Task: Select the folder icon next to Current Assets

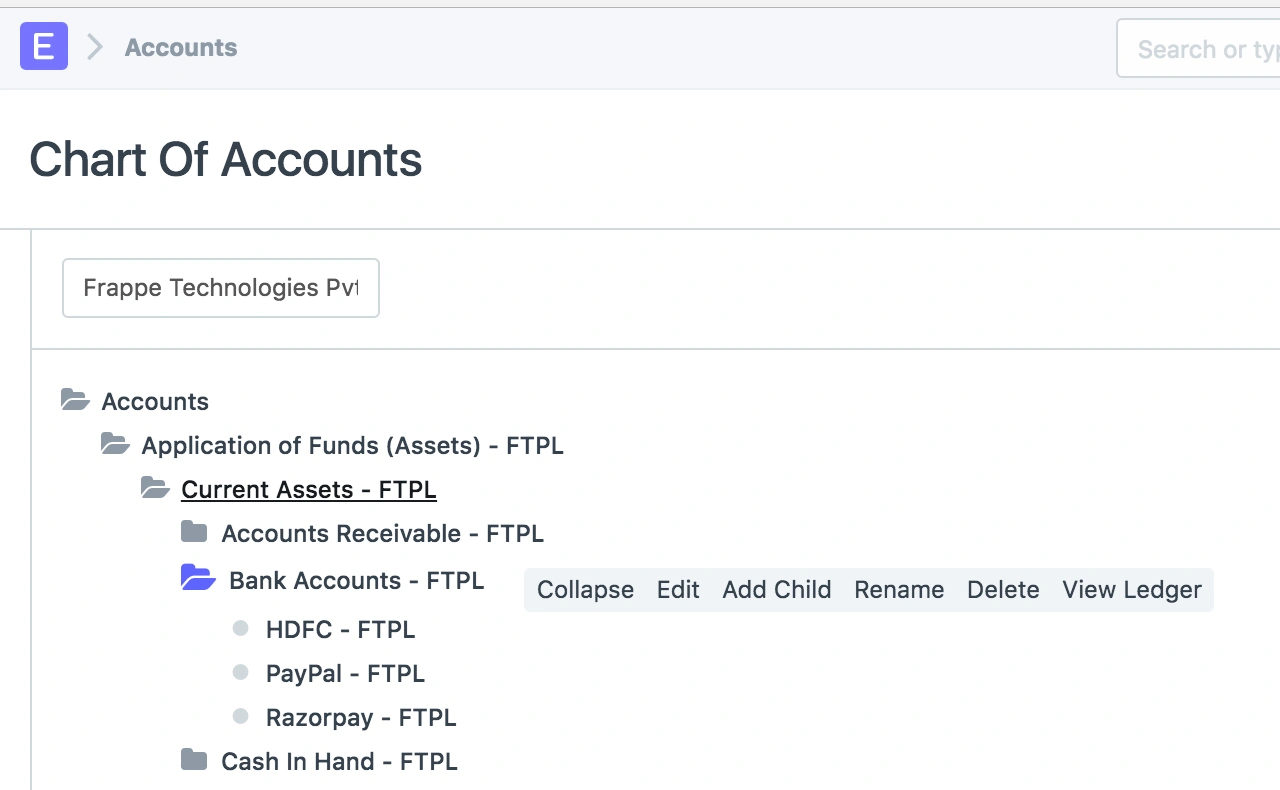Action: click(155, 488)
